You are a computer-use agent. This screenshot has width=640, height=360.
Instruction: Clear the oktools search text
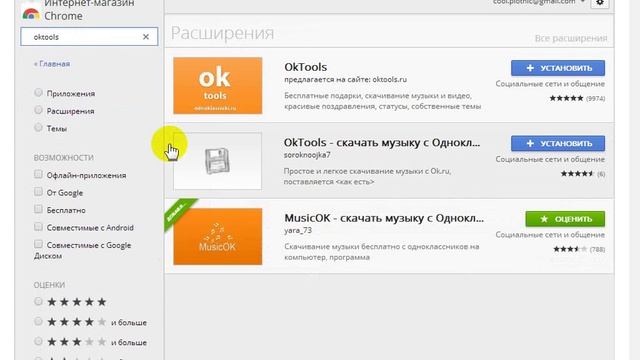(146, 37)
